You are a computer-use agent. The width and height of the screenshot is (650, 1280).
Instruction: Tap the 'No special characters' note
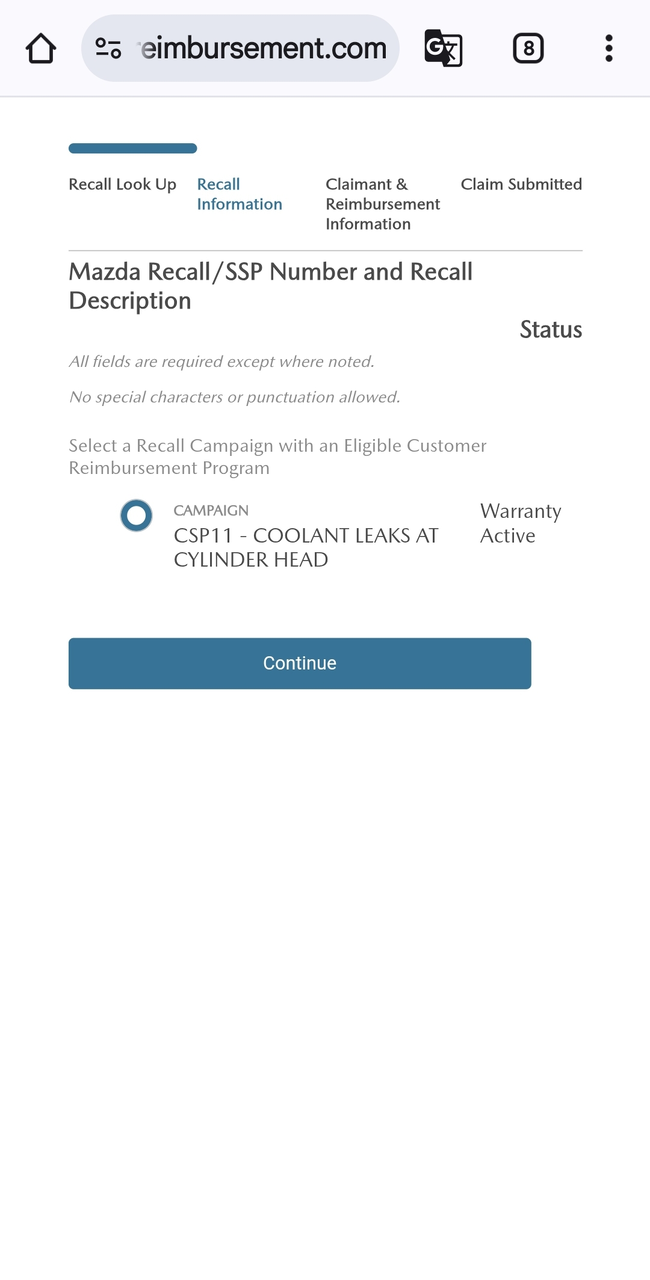tap(234, 397)
